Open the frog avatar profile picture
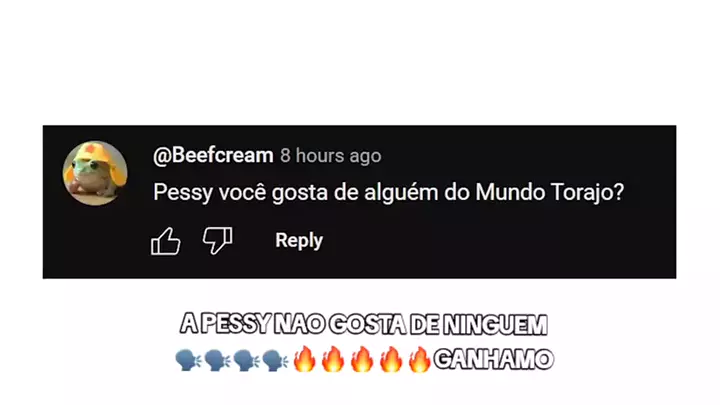This screenshot has width=720, height=405. [x=95, y=173]
